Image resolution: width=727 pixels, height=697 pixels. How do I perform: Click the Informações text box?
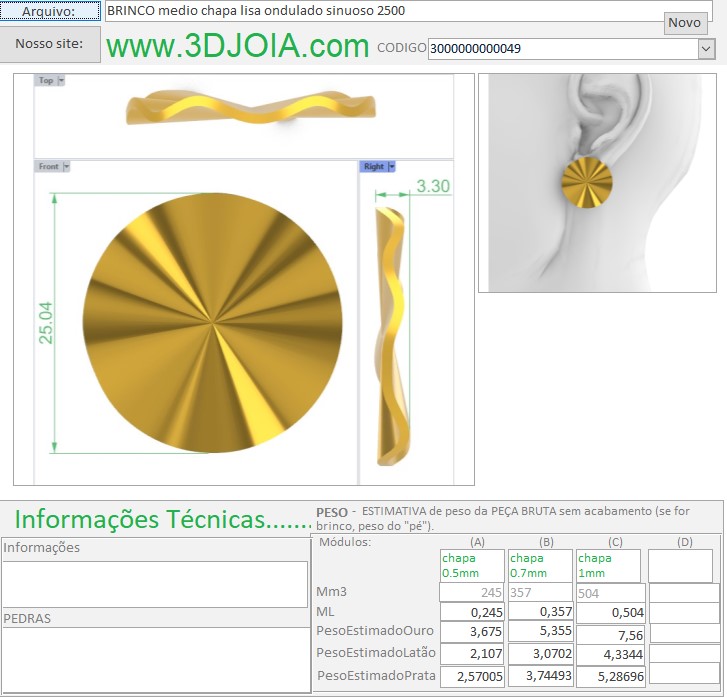click(155, 584)
